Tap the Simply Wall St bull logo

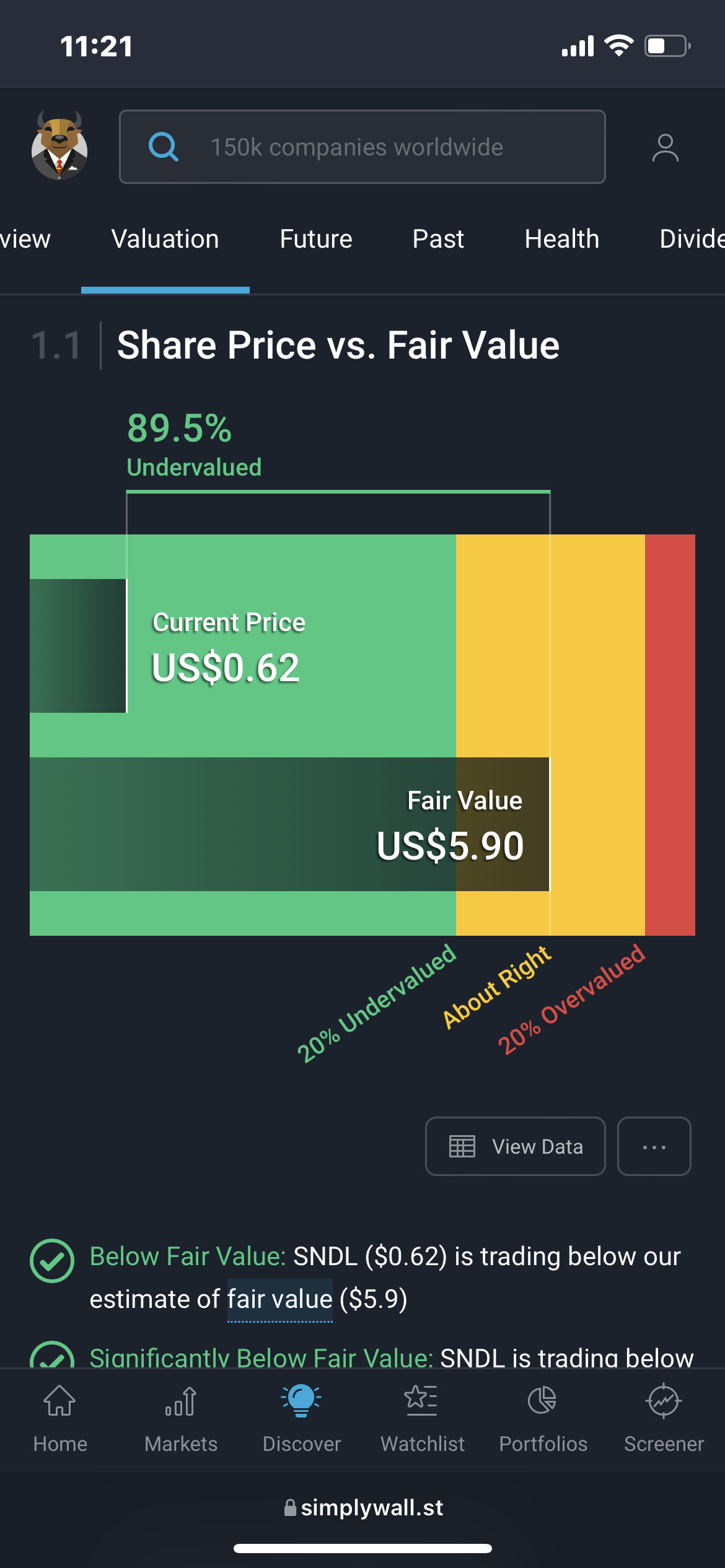59,146
